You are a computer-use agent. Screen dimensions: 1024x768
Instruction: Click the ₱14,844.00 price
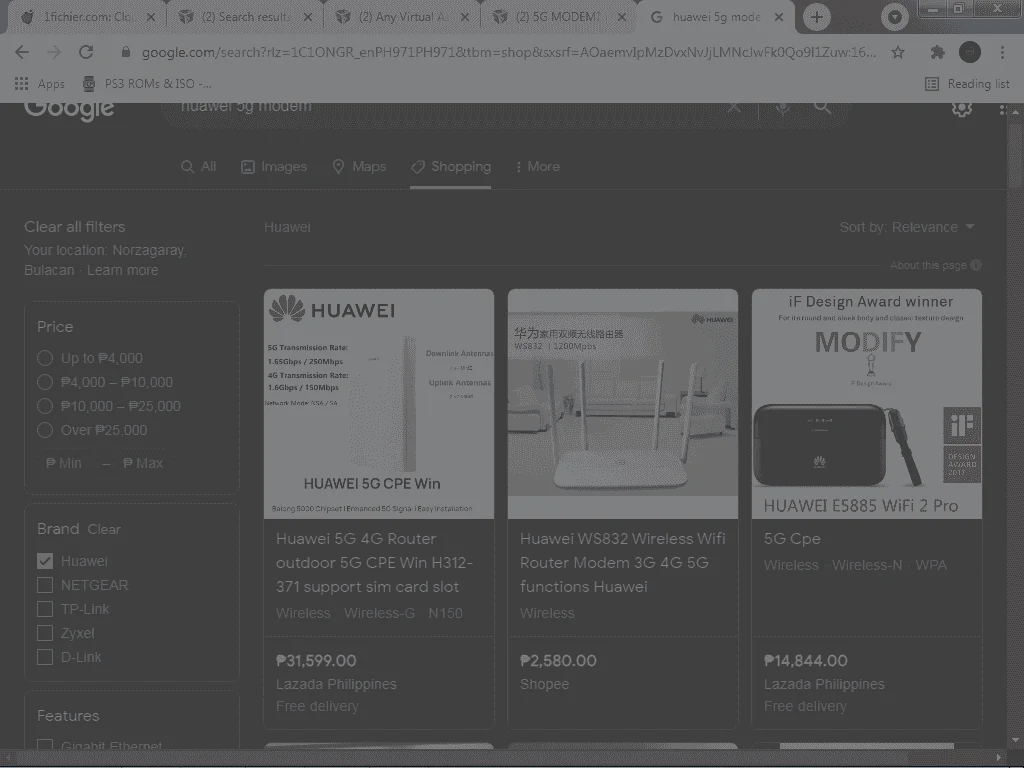click(806, 661)
